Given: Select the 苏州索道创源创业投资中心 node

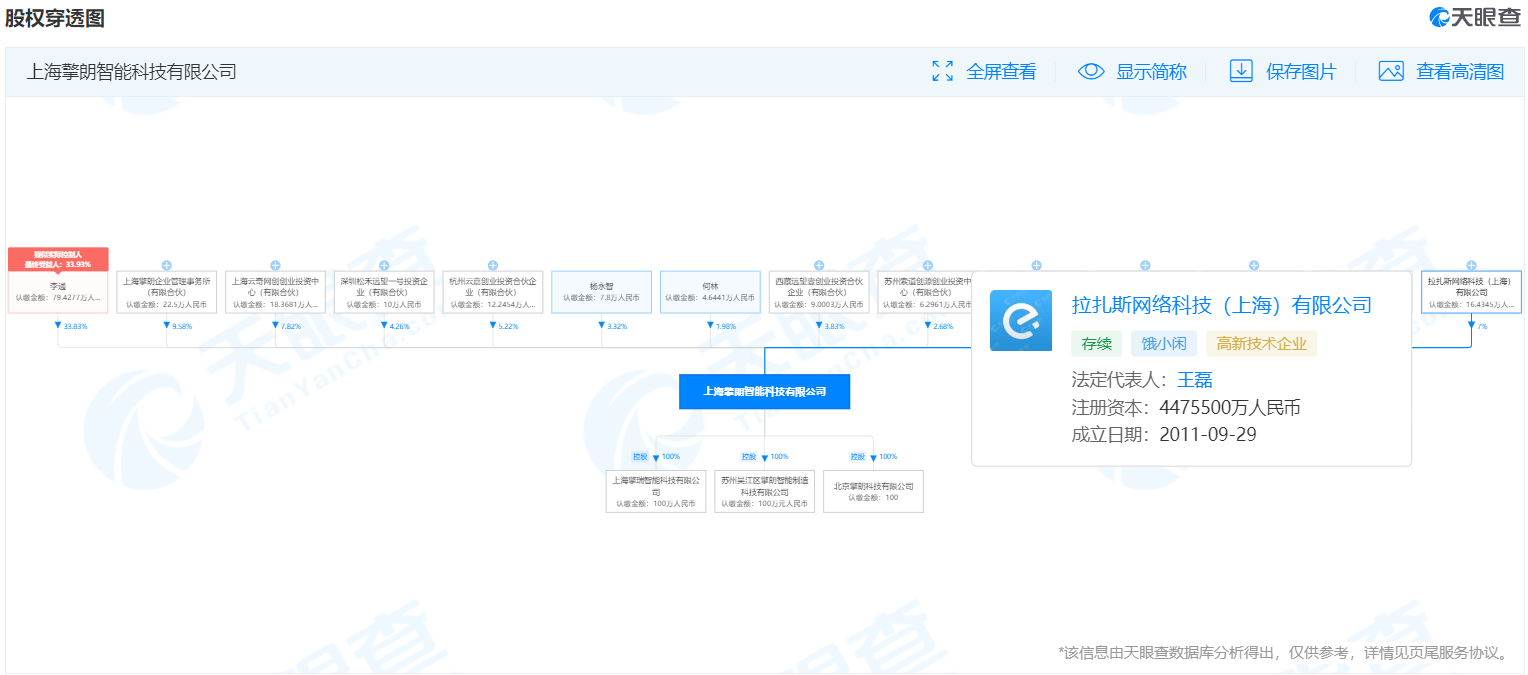Looking at the screenshot, I should [925, 292].
